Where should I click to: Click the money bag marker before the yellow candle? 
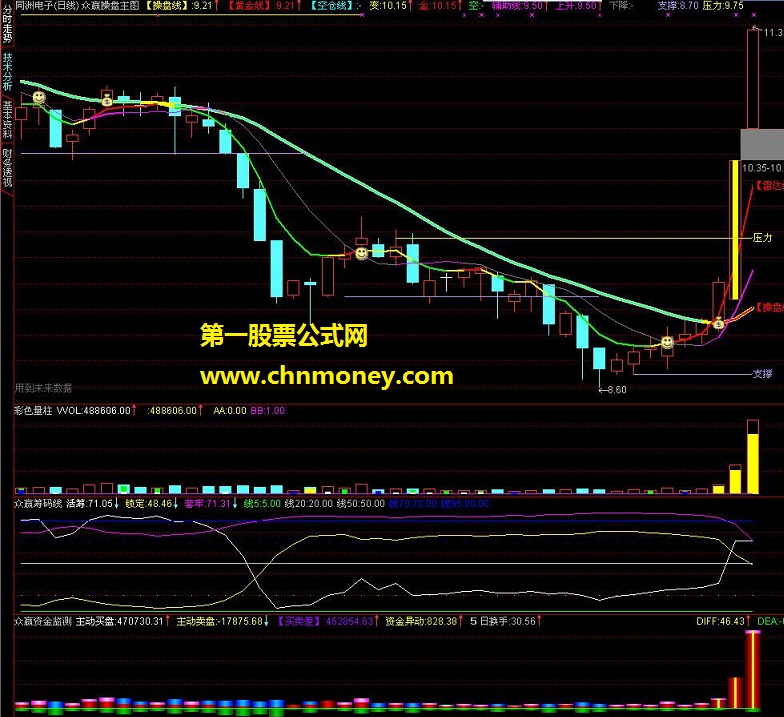718,324
